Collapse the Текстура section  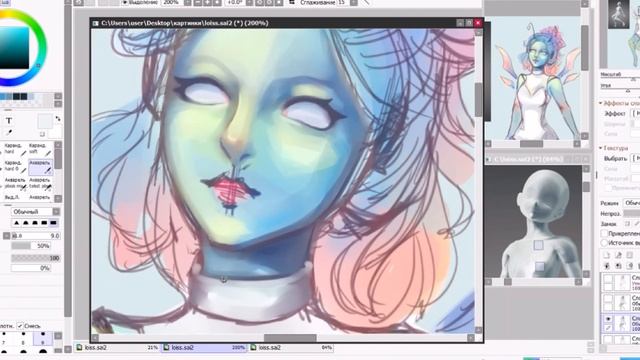(x=600, y=148)
